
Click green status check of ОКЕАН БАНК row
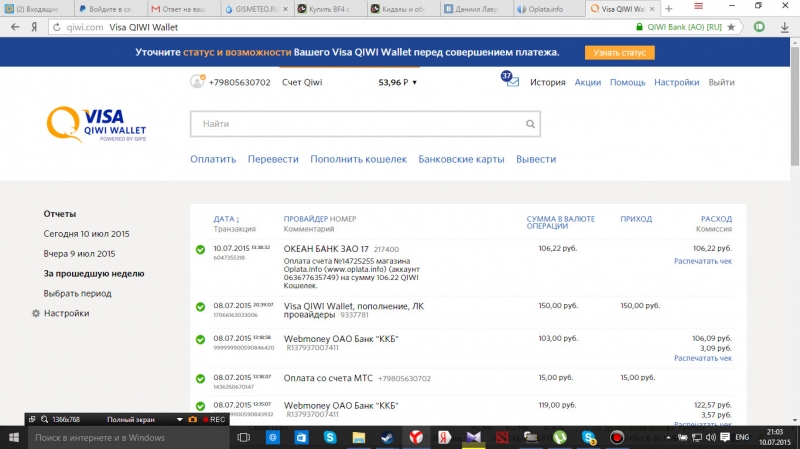pyautogui.click(x=201, y=250)
